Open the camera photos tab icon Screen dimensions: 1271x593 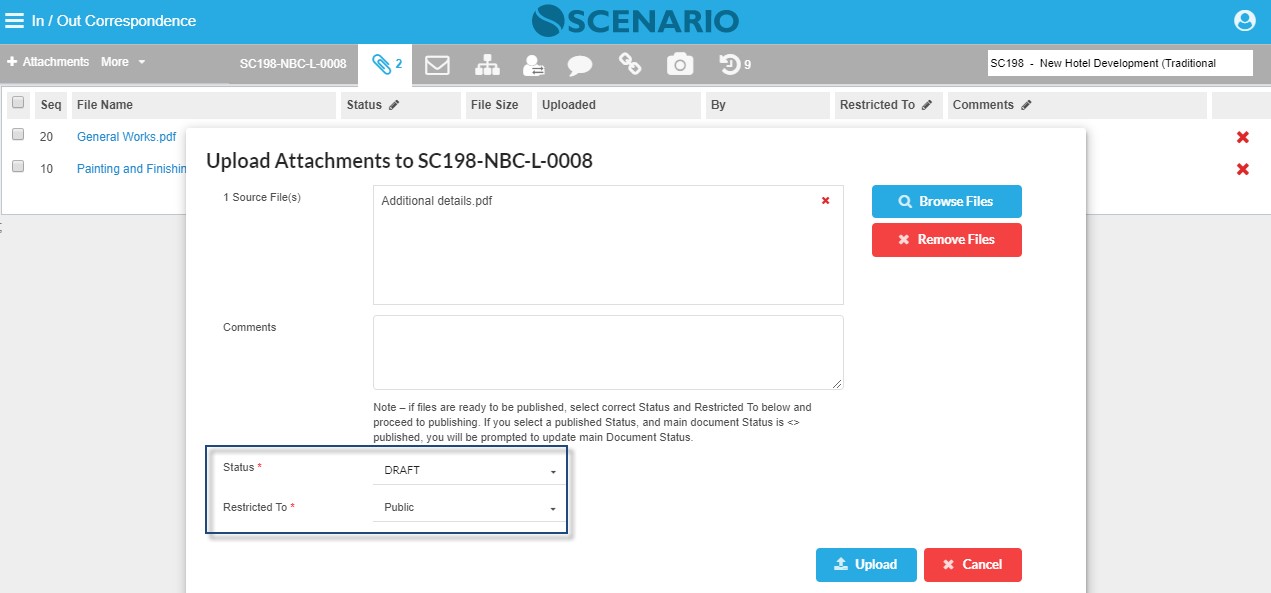point(680,65)
